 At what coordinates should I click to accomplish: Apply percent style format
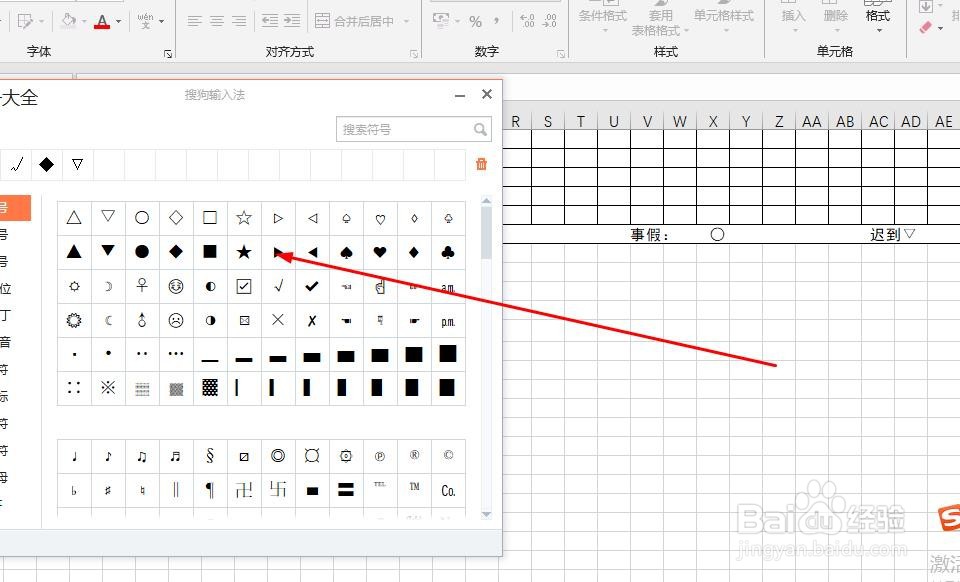pos(476,21)
